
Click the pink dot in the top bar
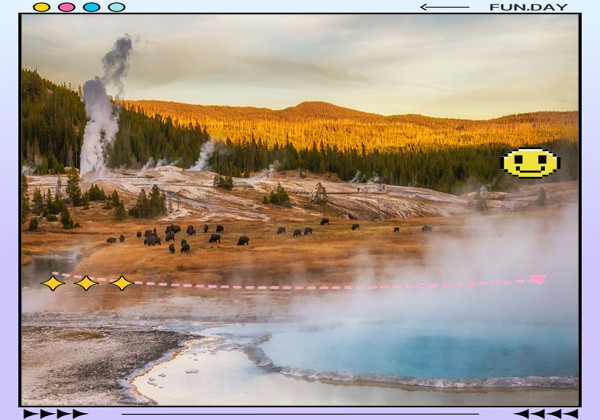[x=67, y=7]
